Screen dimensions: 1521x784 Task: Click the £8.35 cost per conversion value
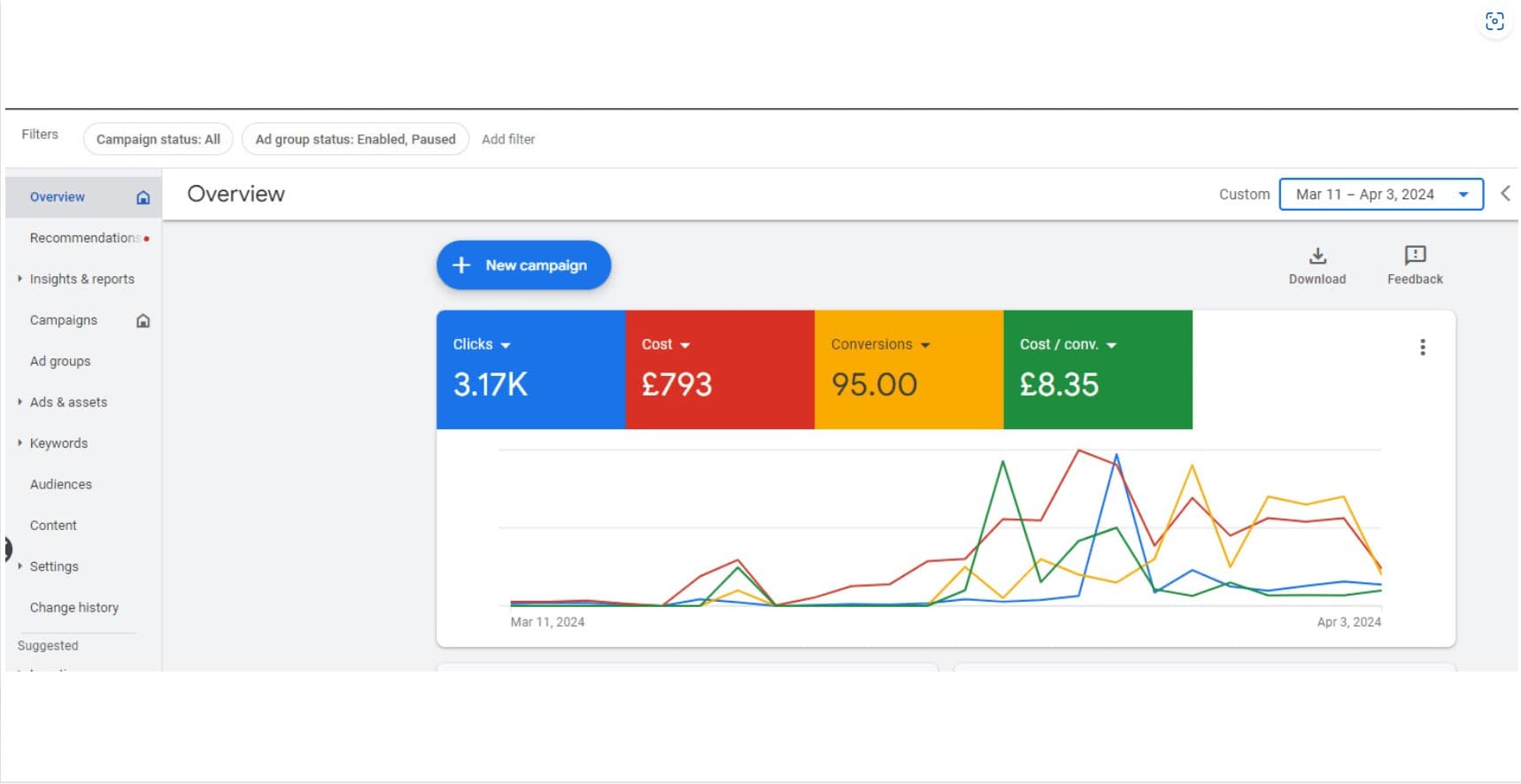pos(1059,384)
